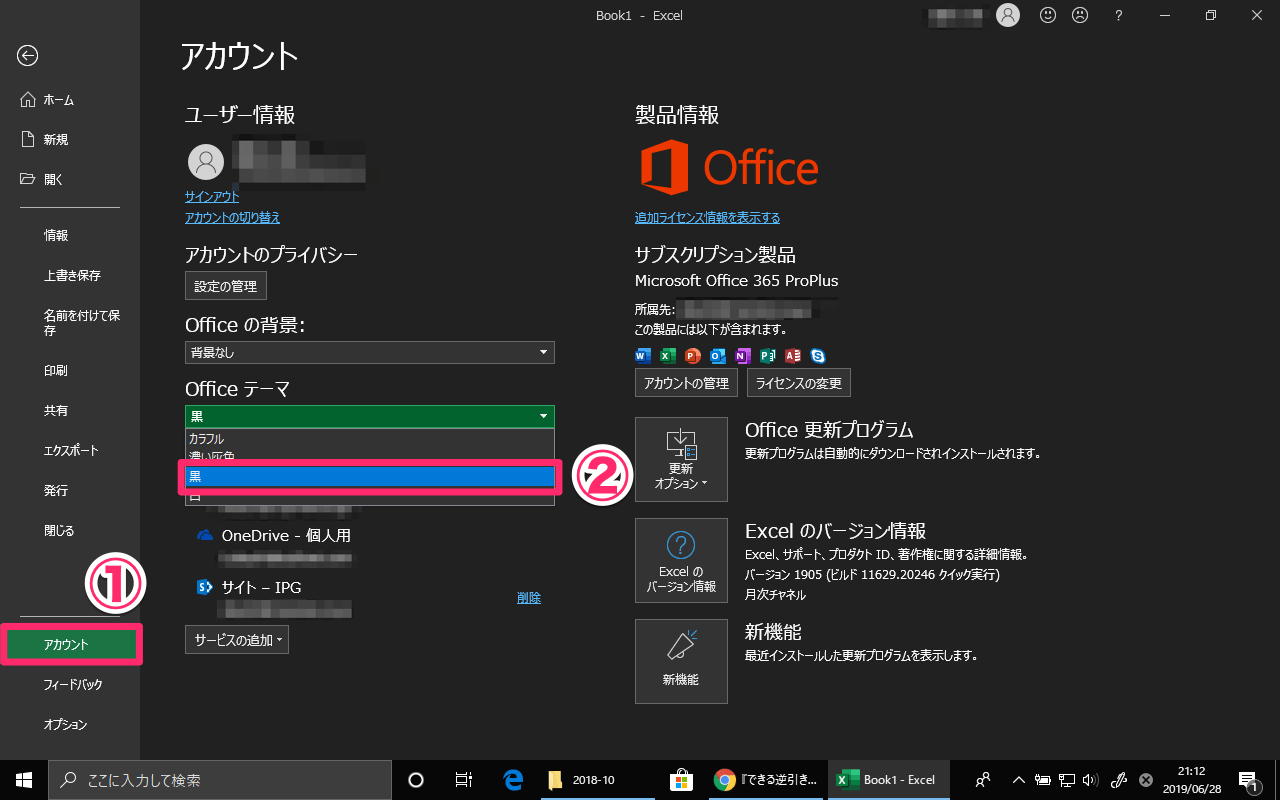Open Microsoft Store from the taskbar
The width and height of the screenshot is (1280, 800).
(x=681, y=780)
